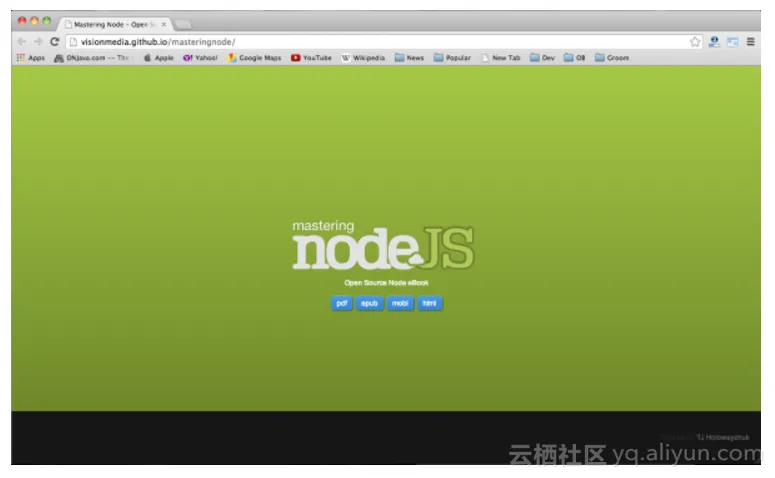Click the page icon in the address bar

pos(73,42)
